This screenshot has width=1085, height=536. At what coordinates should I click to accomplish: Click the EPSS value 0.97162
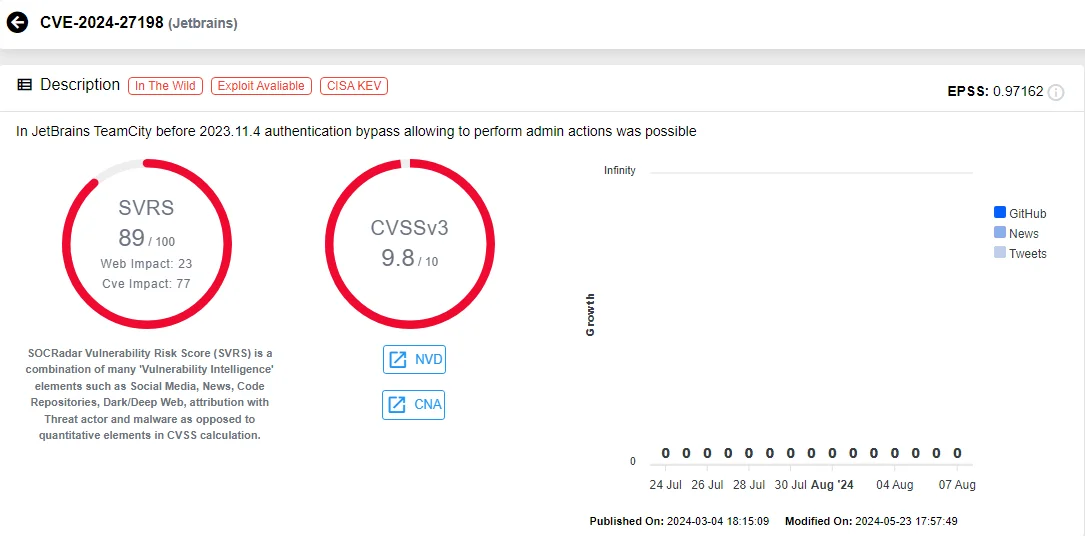tap(1018, 91)
